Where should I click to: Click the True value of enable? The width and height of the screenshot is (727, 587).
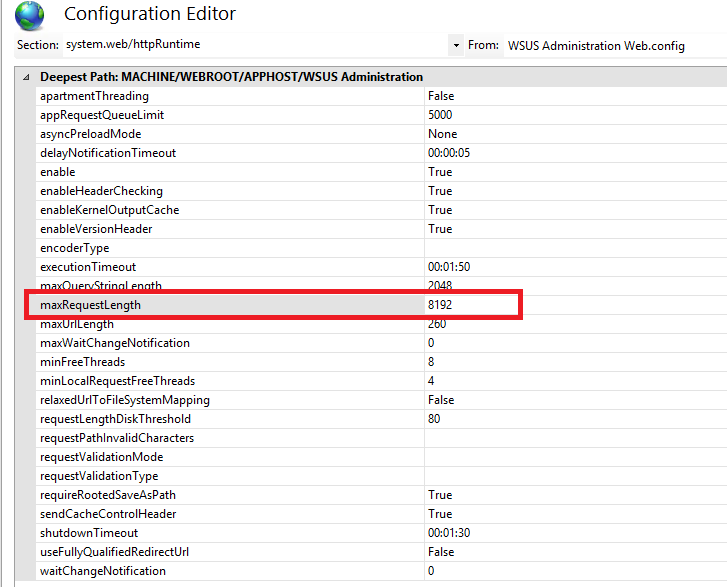(440, 172)
